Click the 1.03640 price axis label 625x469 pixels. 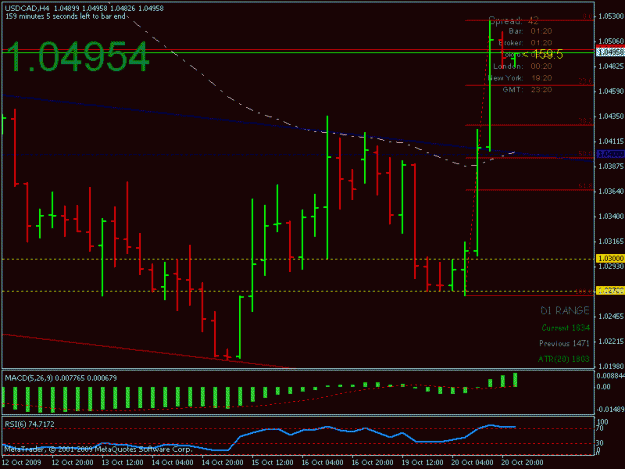click(611, 191)
